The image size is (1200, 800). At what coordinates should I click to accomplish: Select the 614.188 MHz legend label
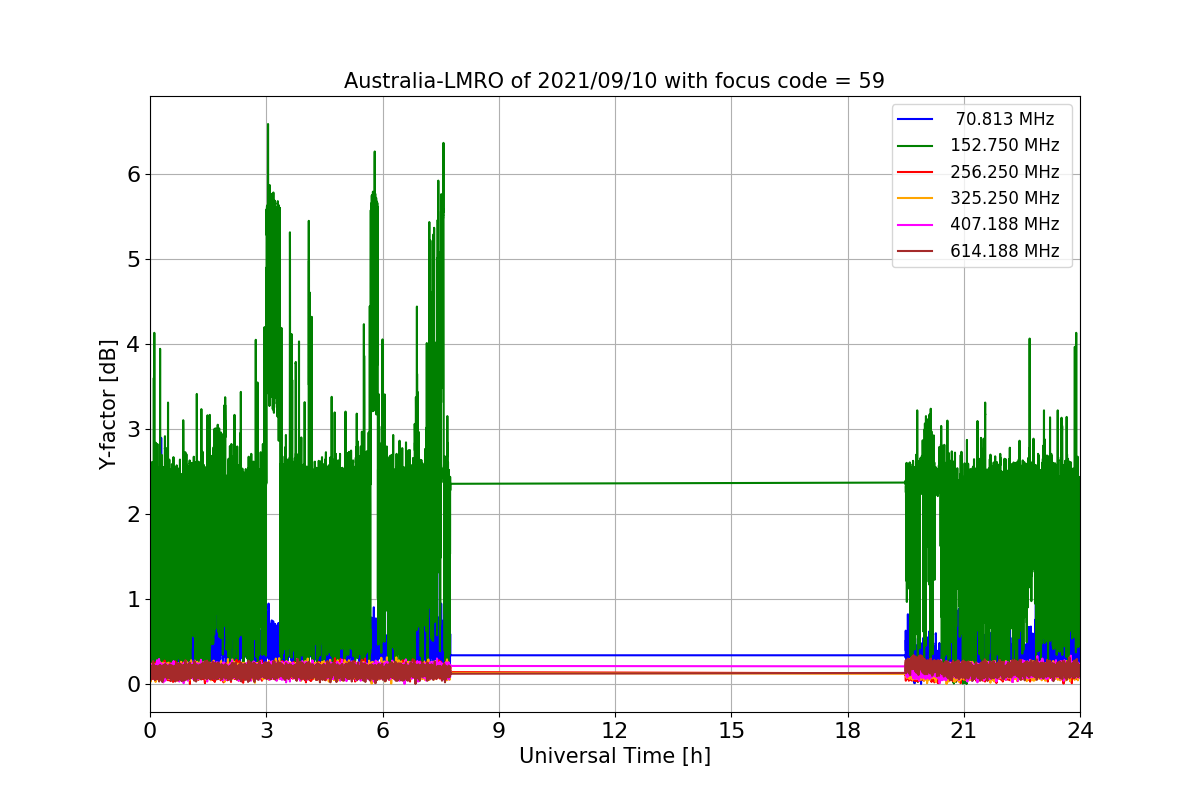[1005, 251]
